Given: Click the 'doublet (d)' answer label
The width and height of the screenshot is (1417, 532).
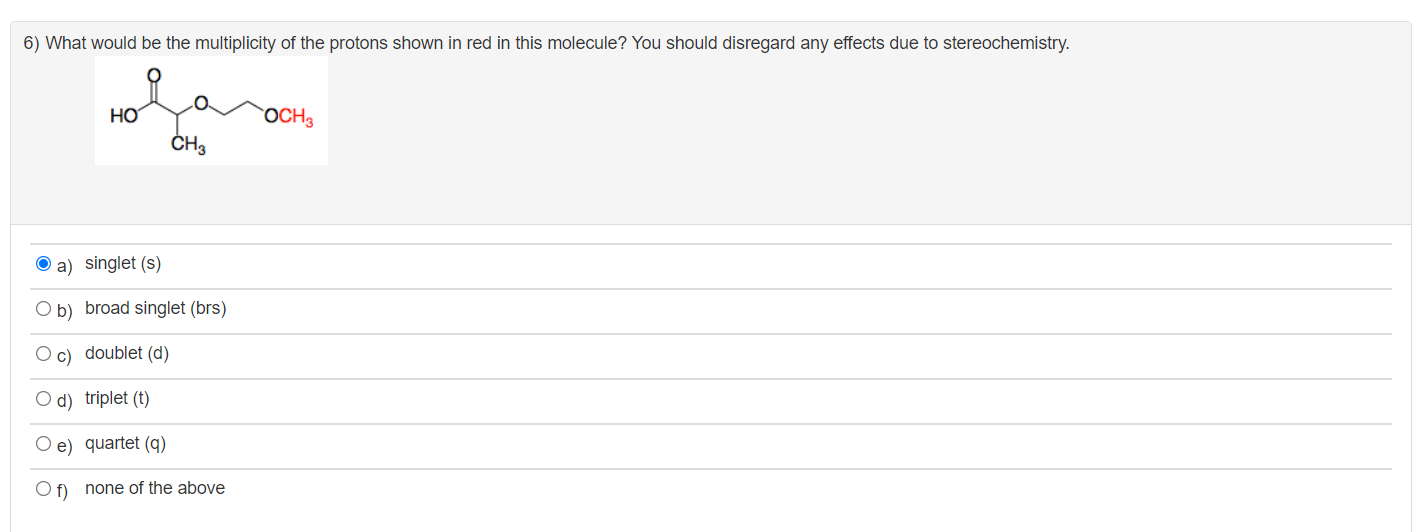Looking at the screenshot, I should coord(127,353).
